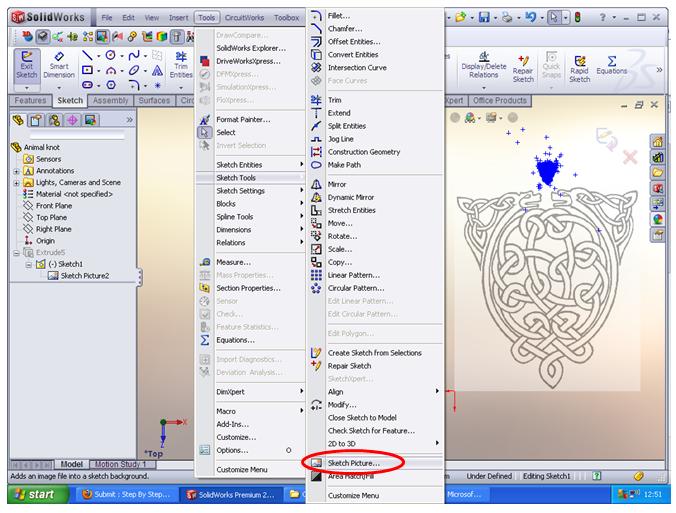Screen dimensions: 676x513
Task: Click the Quick Snaps tool
Action: 551,66
